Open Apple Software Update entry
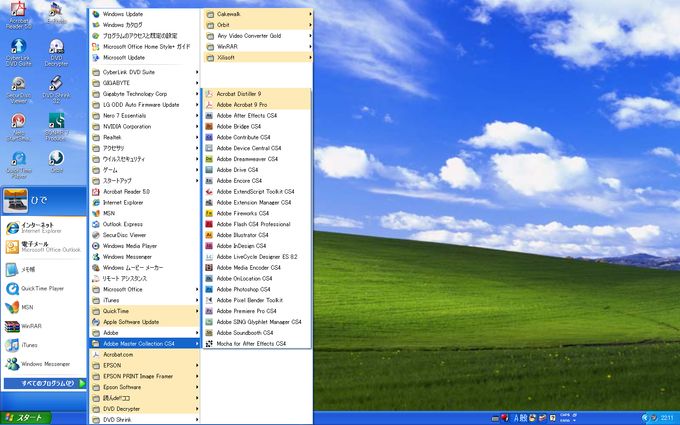Image resolution: width=680 pixels, height=425 pixels. [x=144, y=322]
